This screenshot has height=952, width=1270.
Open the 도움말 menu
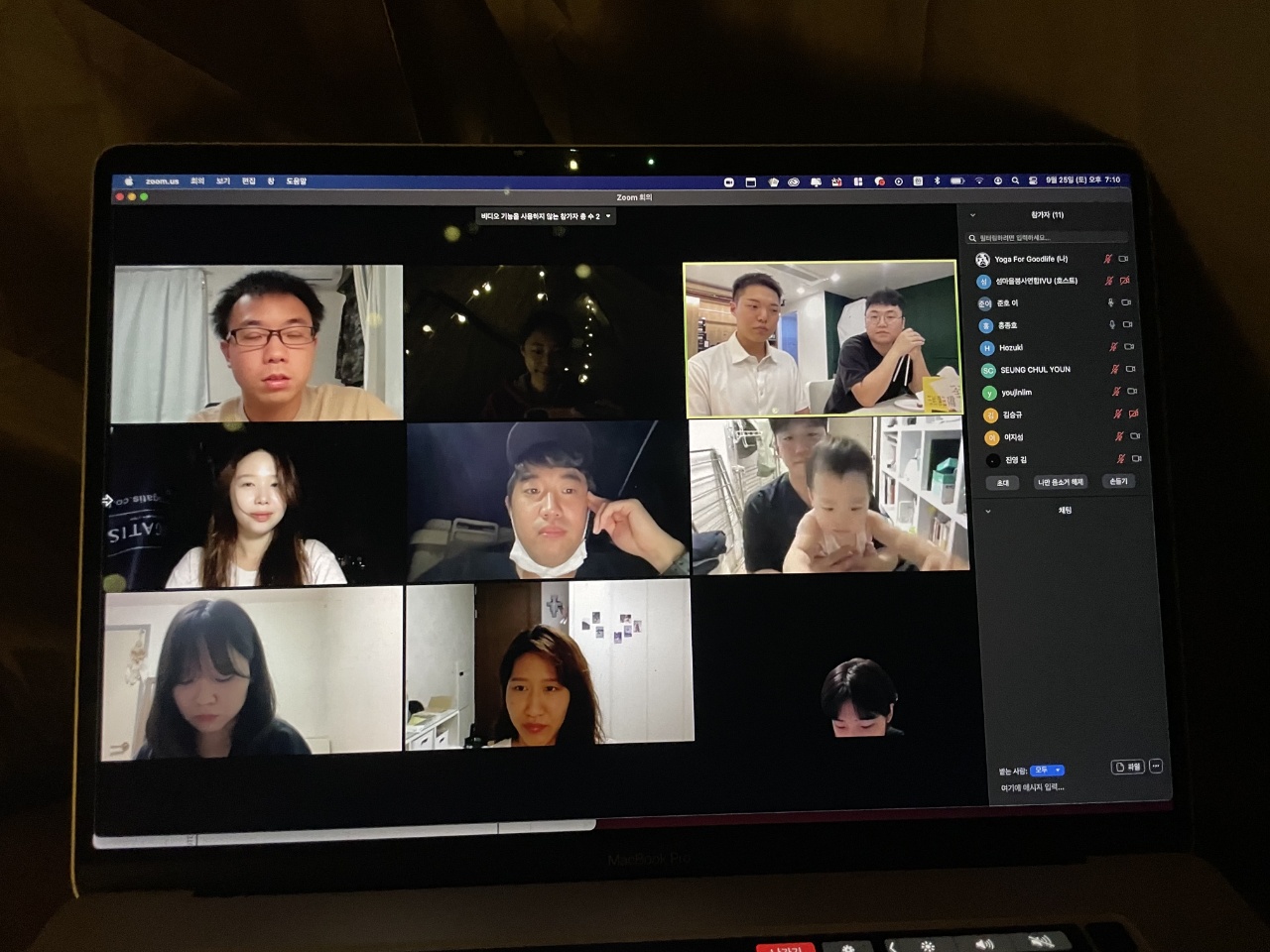(x=297, y=181)
